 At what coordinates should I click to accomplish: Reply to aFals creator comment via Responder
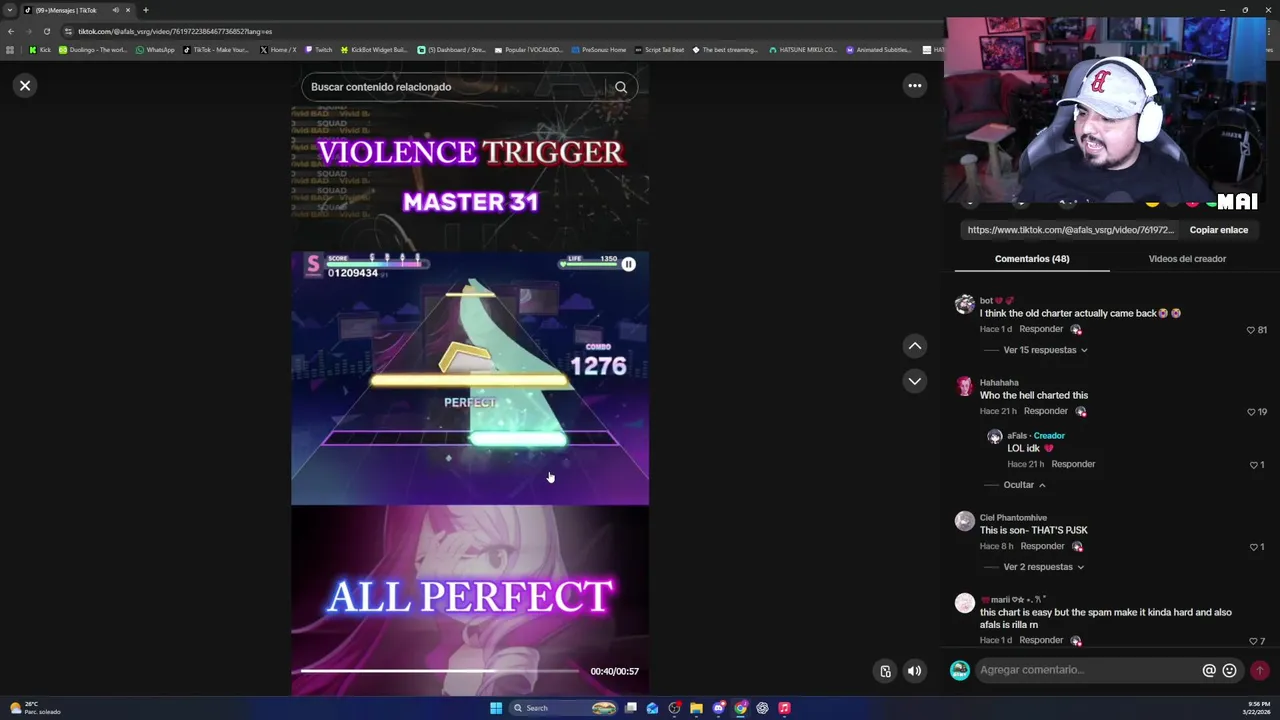(x=1073, y=464)
